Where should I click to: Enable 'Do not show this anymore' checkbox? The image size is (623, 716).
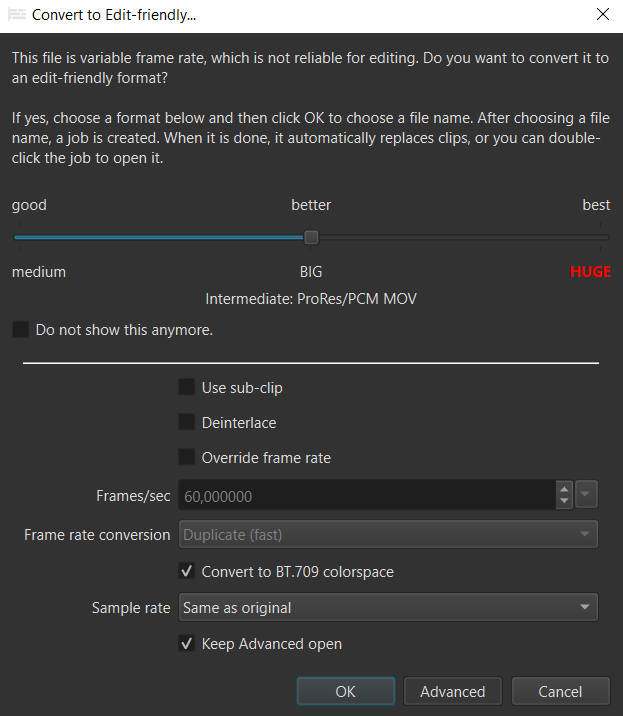20,329
